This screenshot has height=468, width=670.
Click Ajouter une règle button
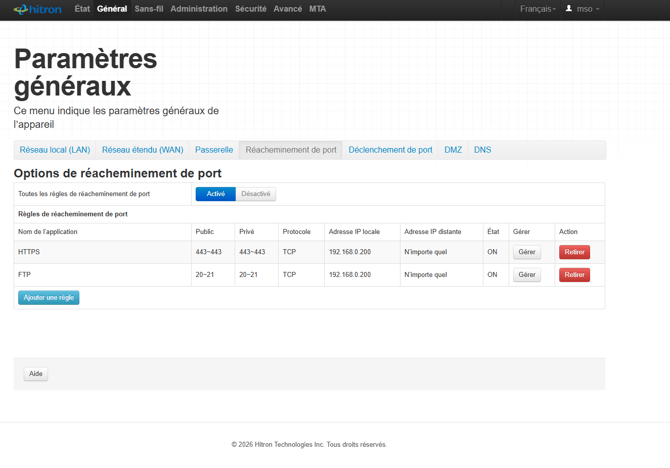[48, 298]
